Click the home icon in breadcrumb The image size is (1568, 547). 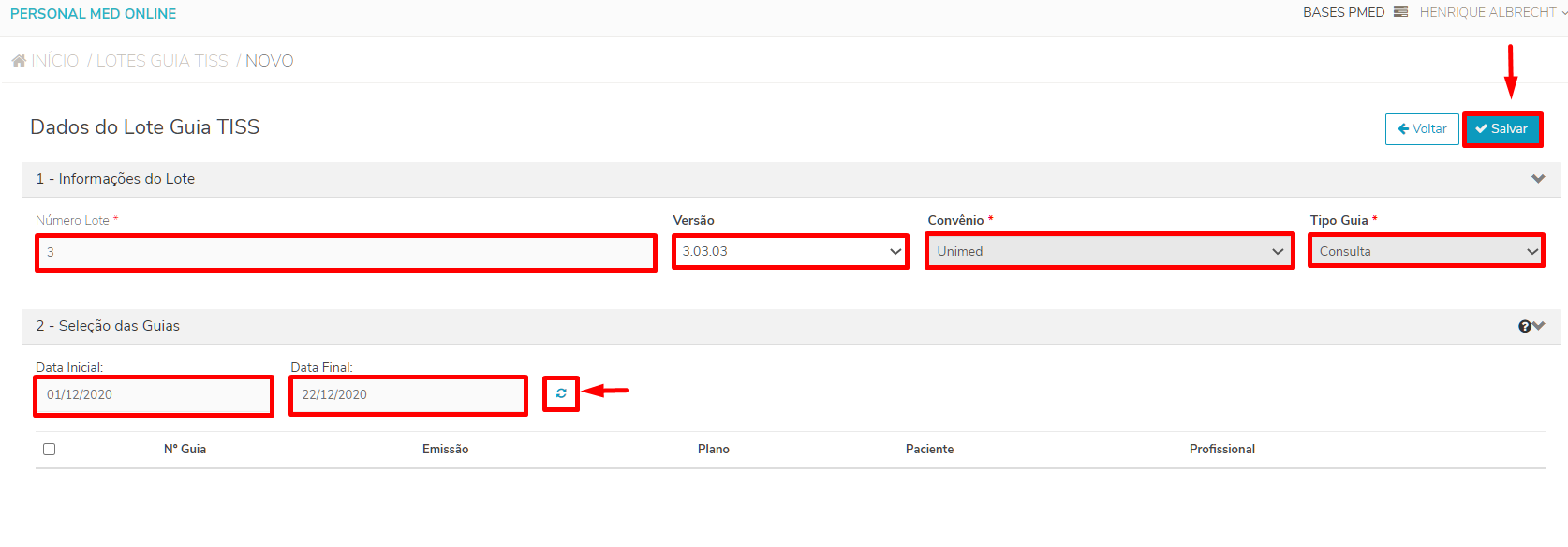(x=19, y=61)
